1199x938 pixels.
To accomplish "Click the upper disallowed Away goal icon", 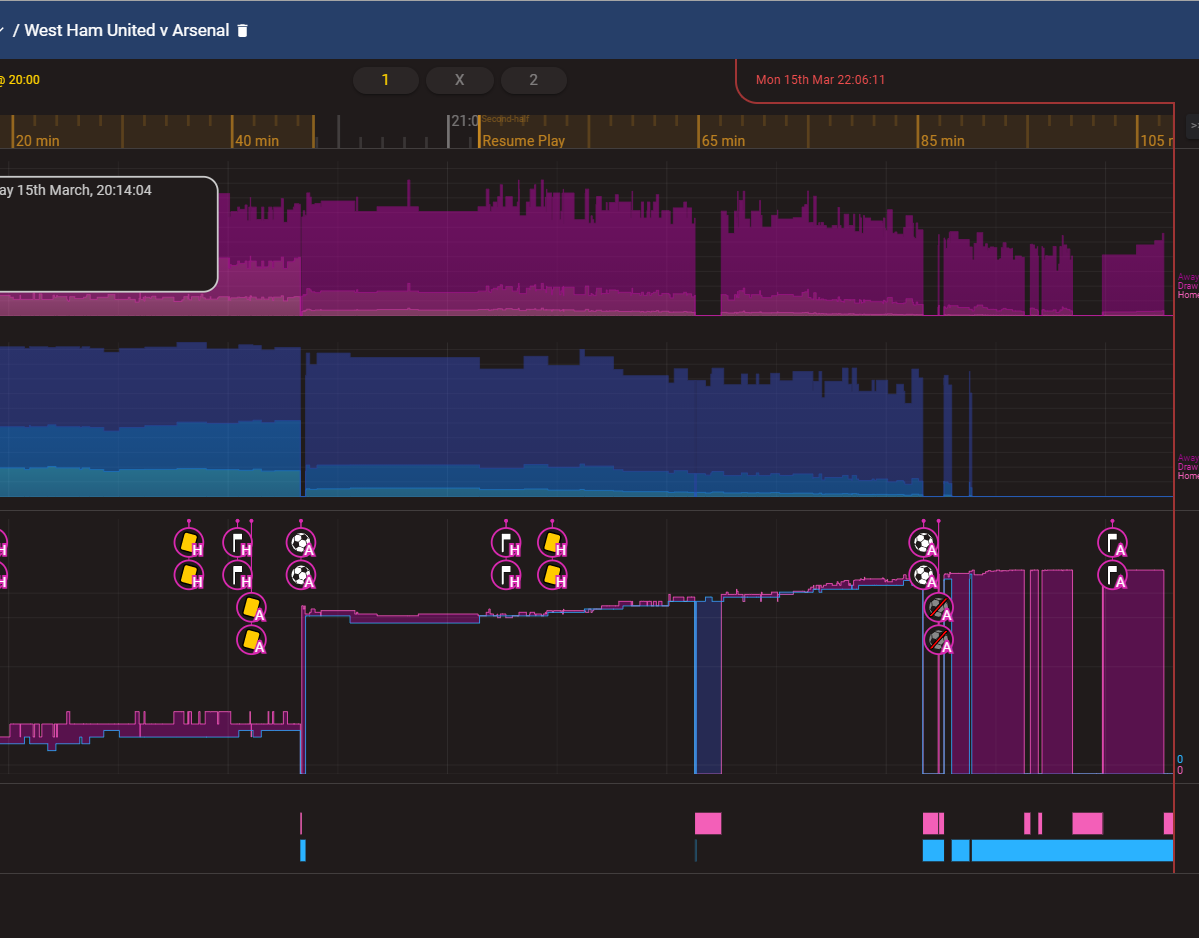I will [x=938, y=608].
